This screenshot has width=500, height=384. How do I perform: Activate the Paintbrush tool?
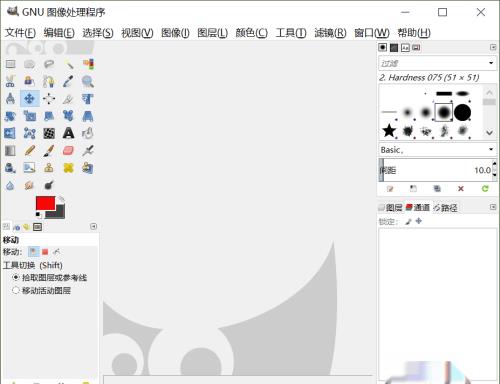(49, 150)
